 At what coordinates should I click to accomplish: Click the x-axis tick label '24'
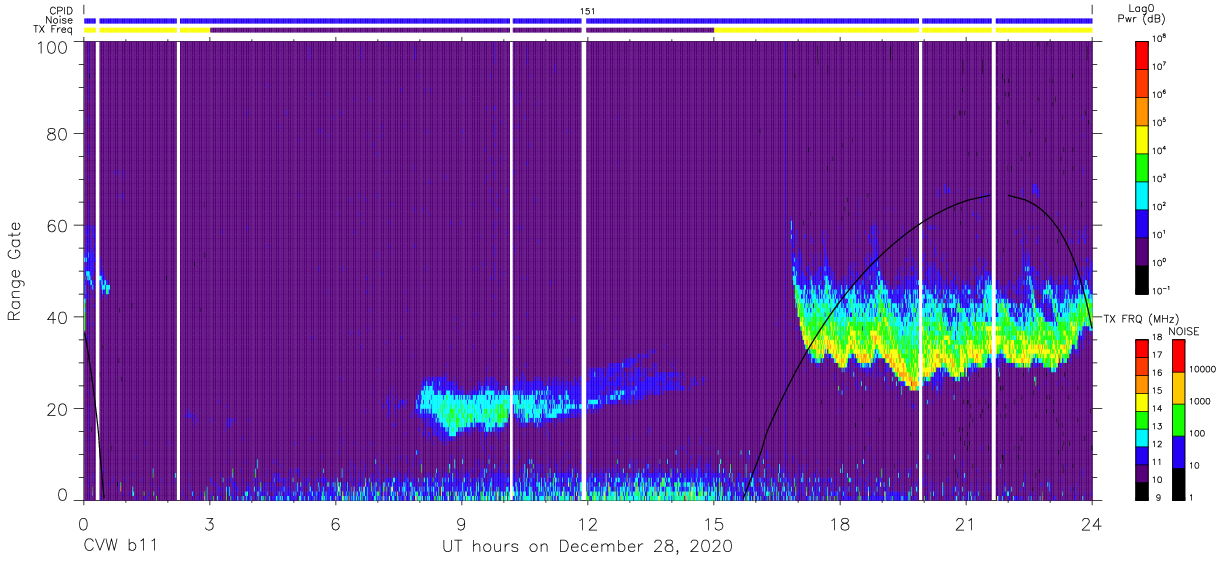point(1092,524)
